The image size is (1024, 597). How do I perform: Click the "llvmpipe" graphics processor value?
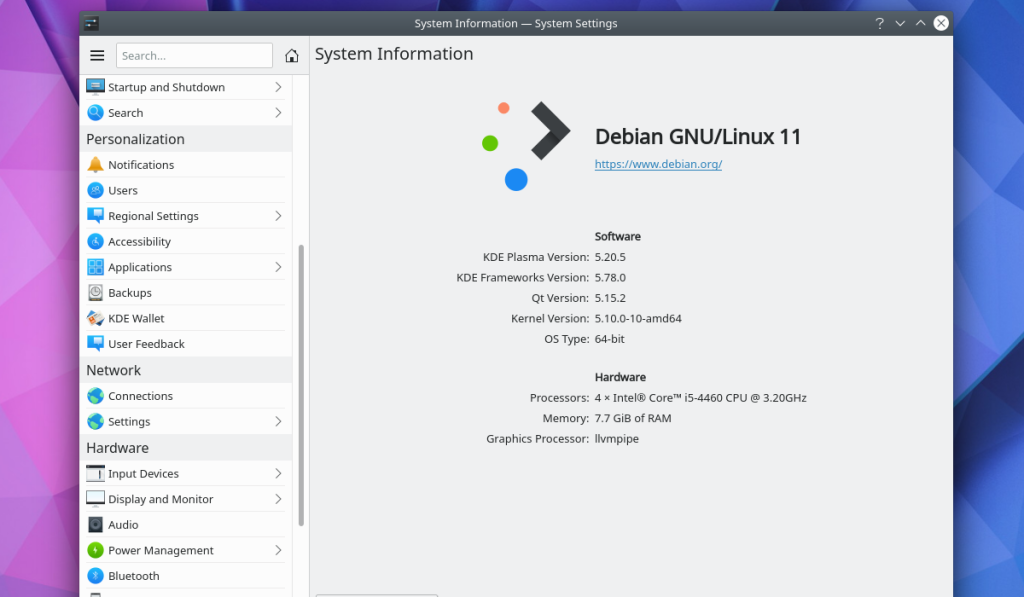[x=616, y=439]
